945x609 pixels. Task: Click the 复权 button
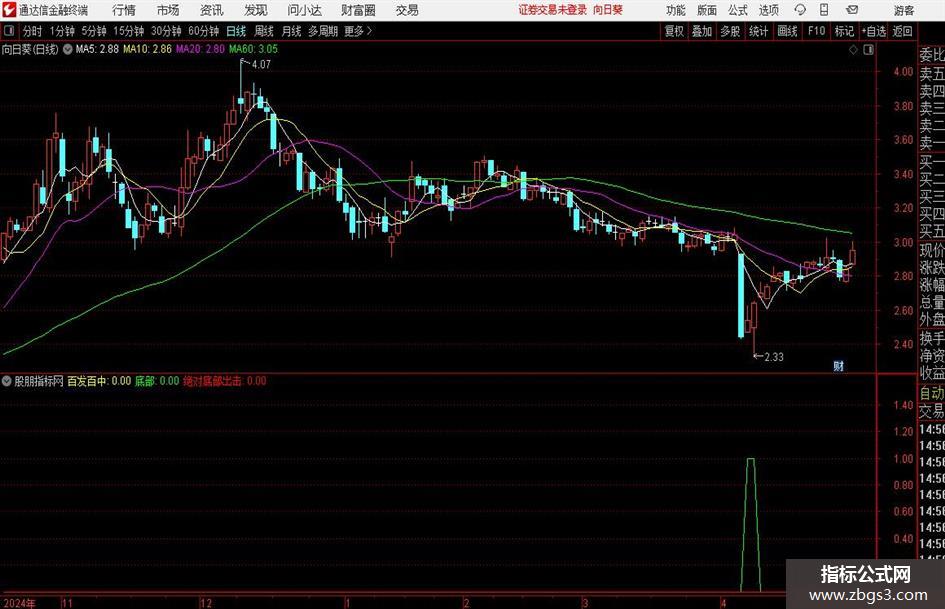tap(674, 31)
